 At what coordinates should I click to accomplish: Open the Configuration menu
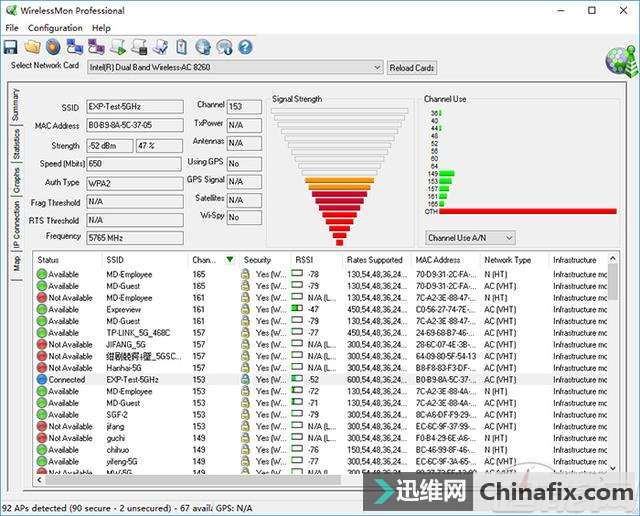(x=55, y=28)
